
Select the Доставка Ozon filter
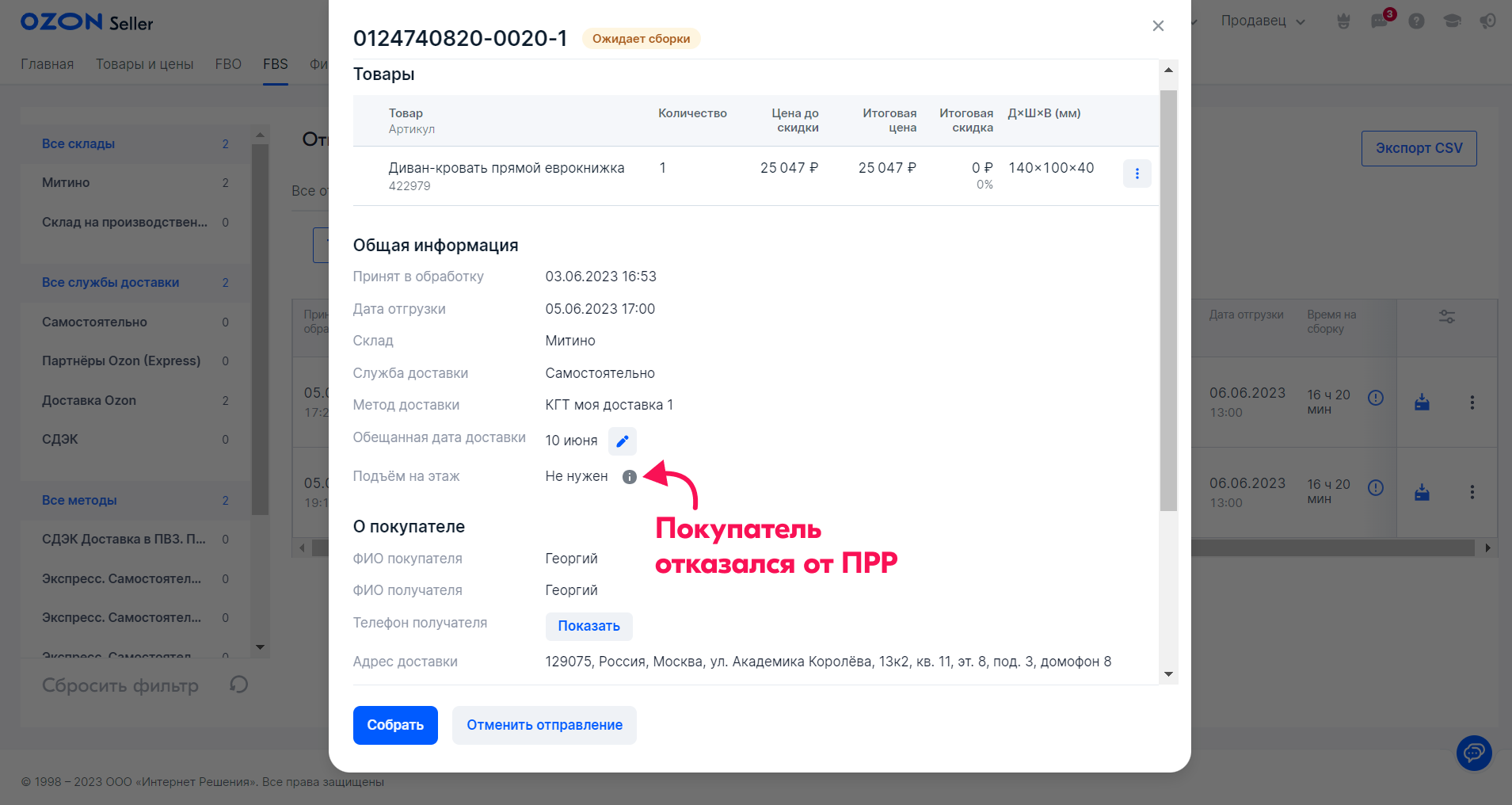click(x=135, y=401)
